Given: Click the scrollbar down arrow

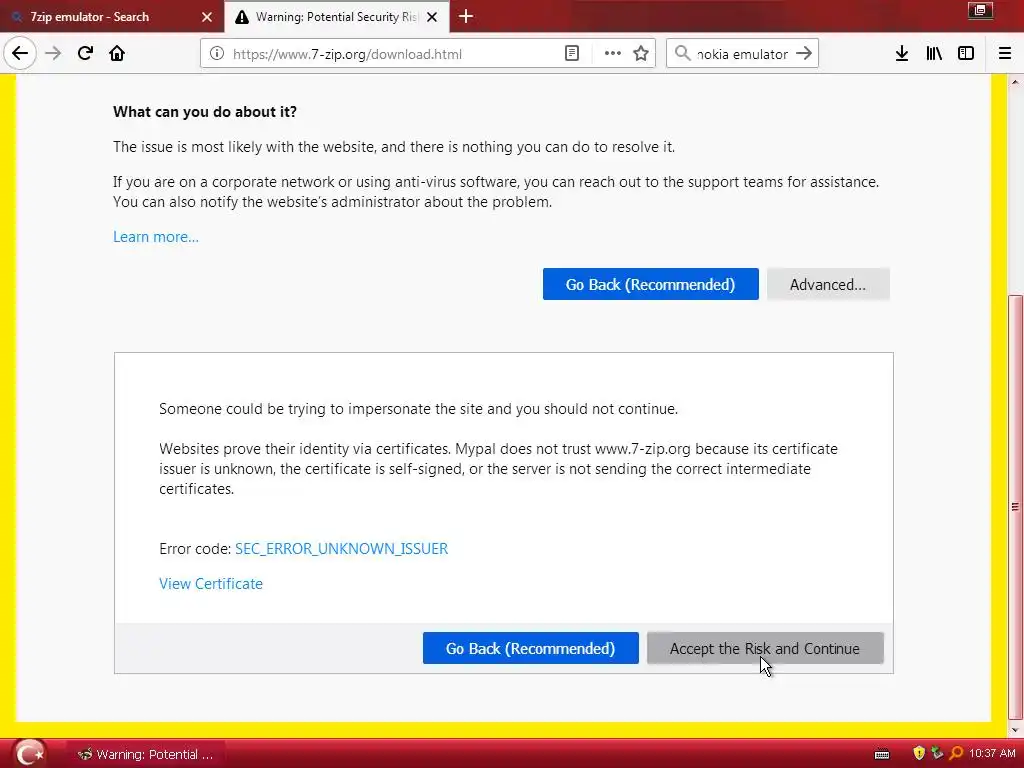Looking at the screenshot, I should 1015,730.
